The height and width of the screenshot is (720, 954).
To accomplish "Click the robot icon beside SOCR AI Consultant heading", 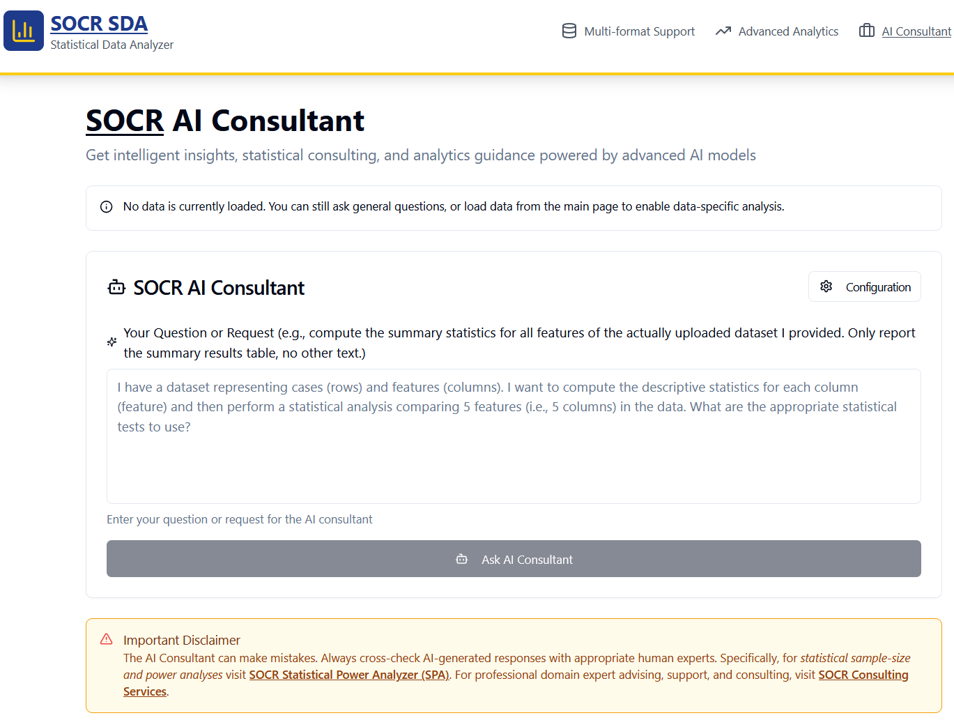I will click(115, 286).
